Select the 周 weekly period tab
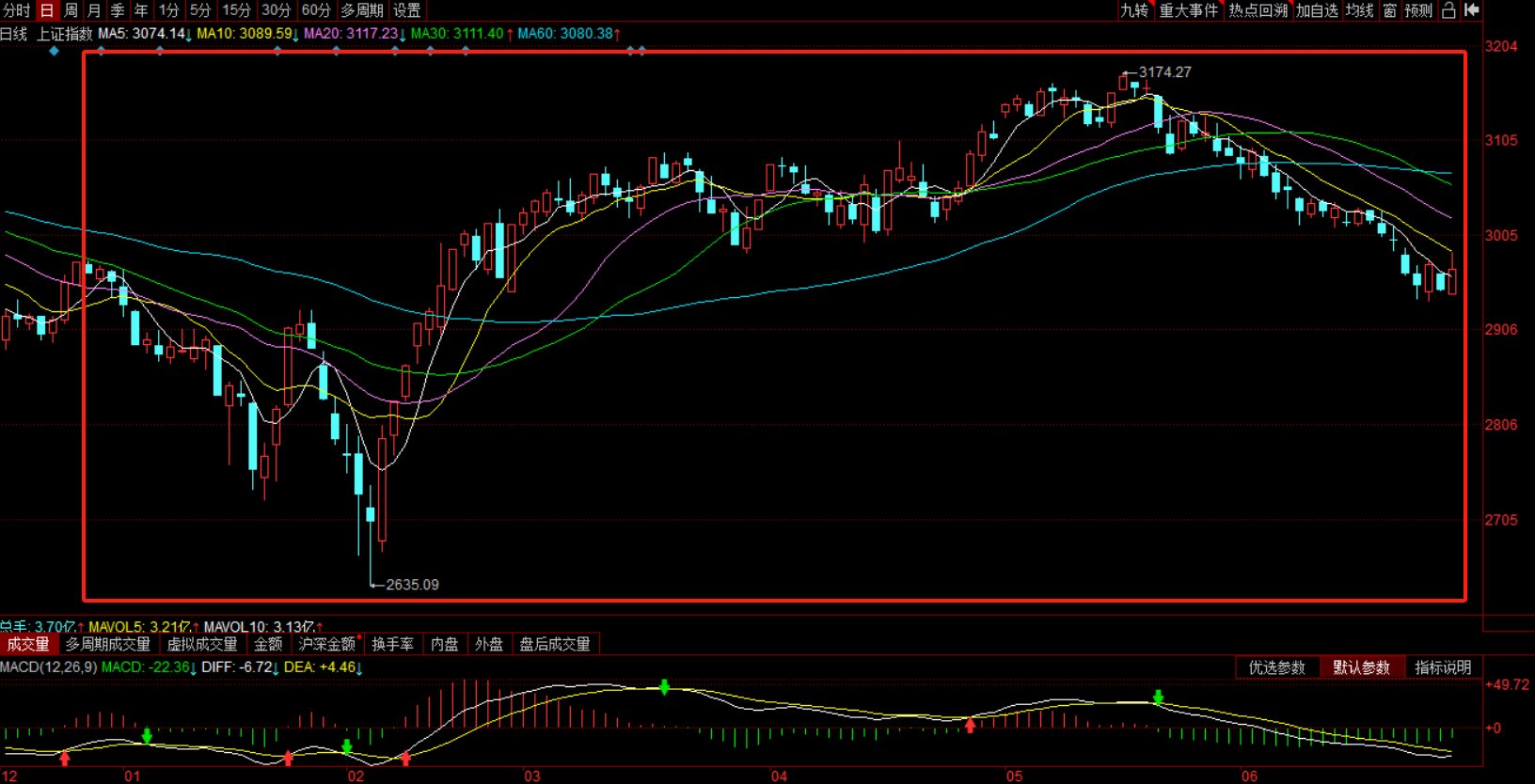 (x=71, y=10)
